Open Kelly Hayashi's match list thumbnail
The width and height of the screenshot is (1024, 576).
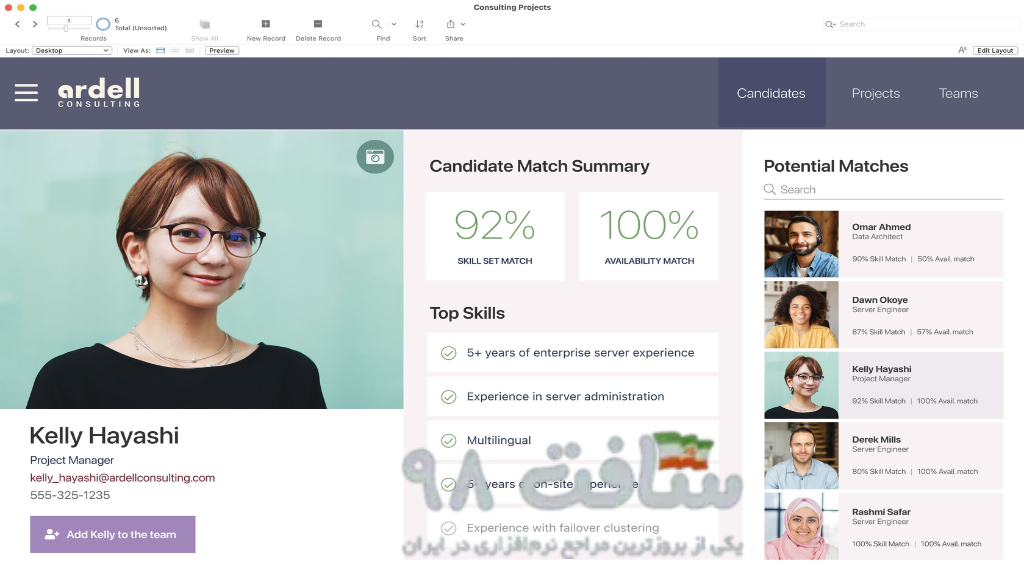tap(801, 385)
